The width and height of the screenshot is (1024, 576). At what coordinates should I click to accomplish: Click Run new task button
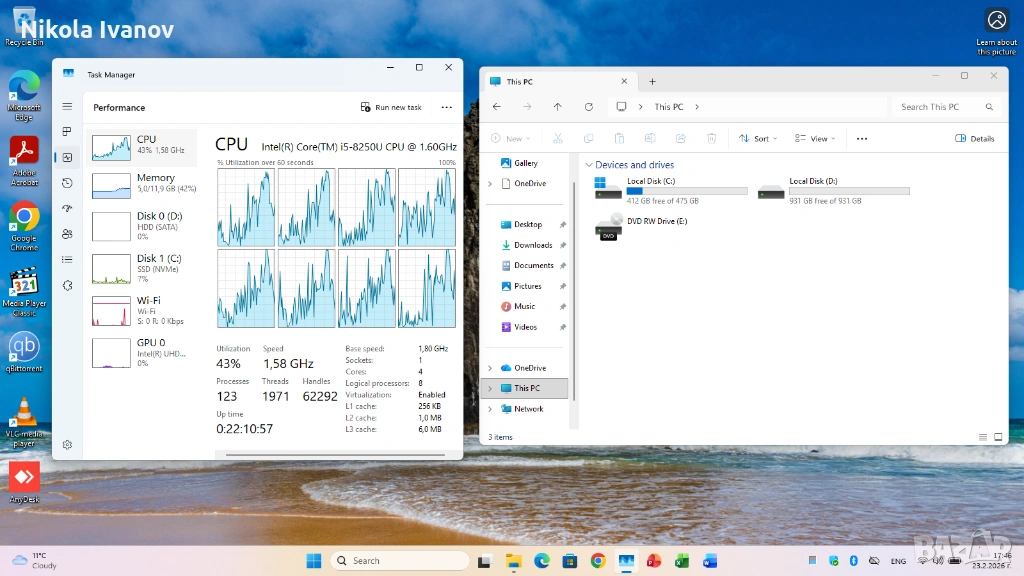point(391,107)
